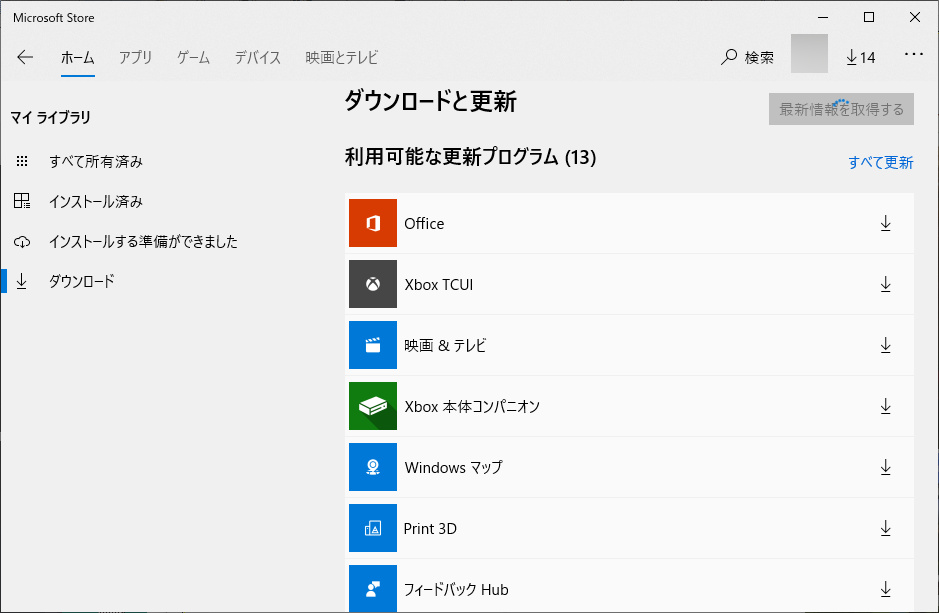Open the ホーム tab
The image size is (939, 613).
point(78,57)
